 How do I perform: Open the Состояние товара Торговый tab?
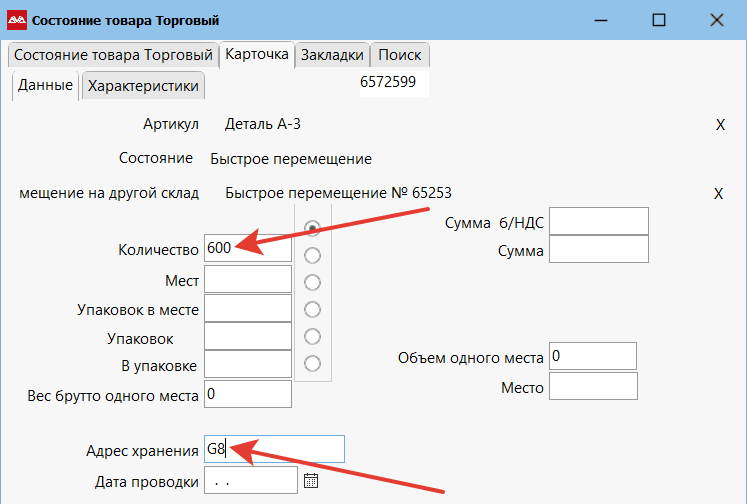112,55
